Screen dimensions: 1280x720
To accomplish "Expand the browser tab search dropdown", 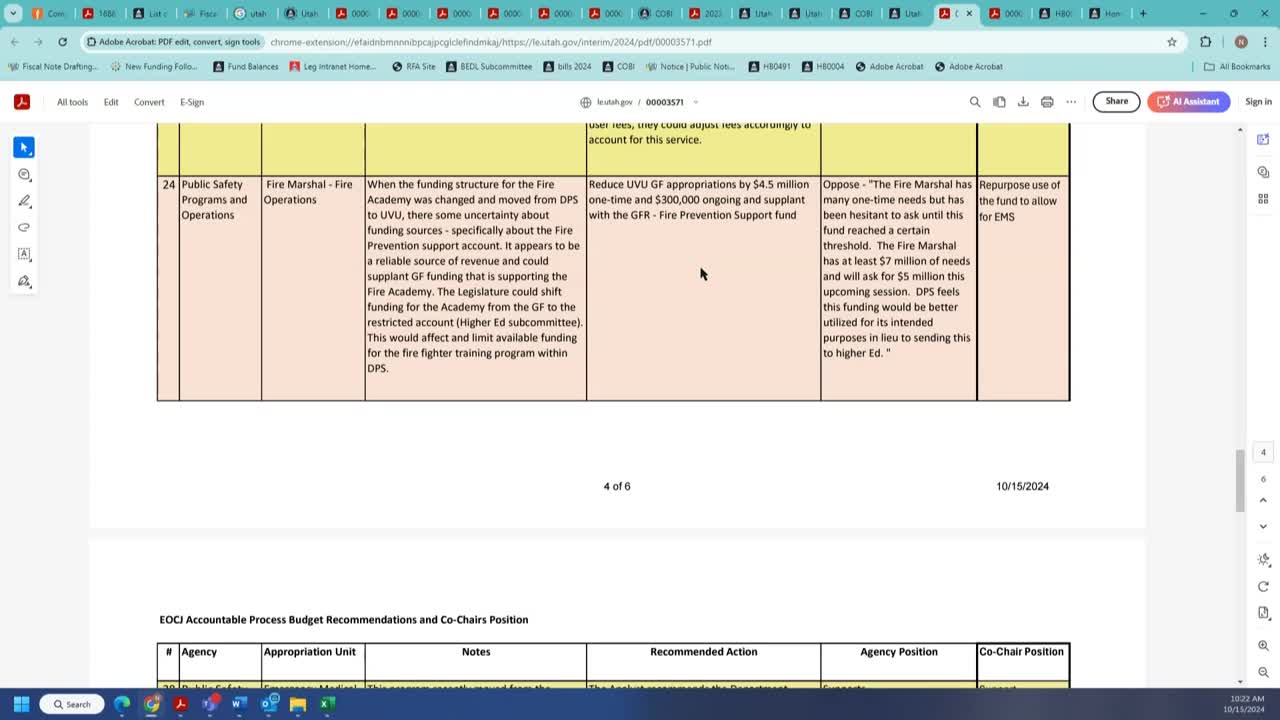I will point(13,14).
